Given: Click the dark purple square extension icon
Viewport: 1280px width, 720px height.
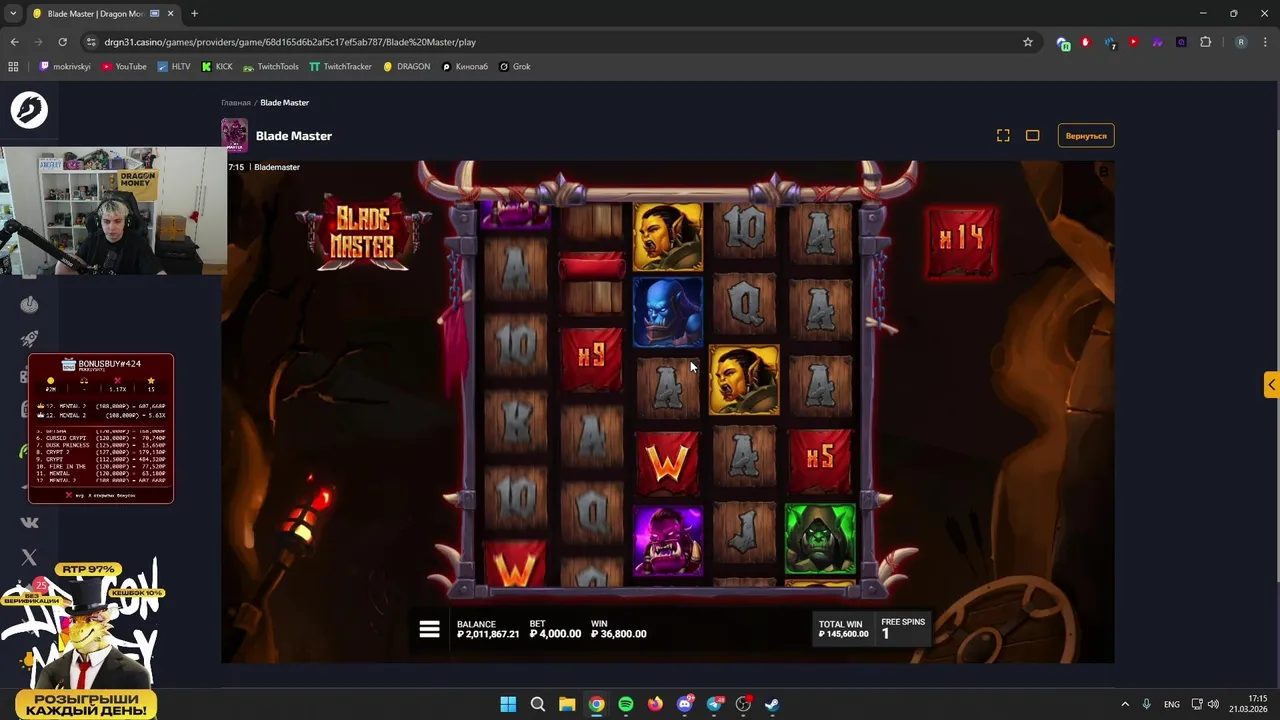Looking at the screenshot, I should tap(1181, 42).
